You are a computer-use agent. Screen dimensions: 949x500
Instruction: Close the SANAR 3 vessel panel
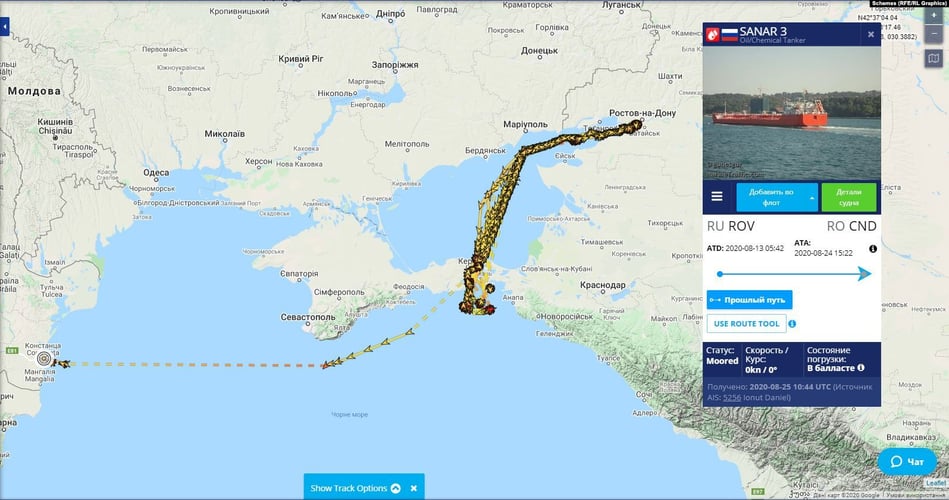pos(870,34)
